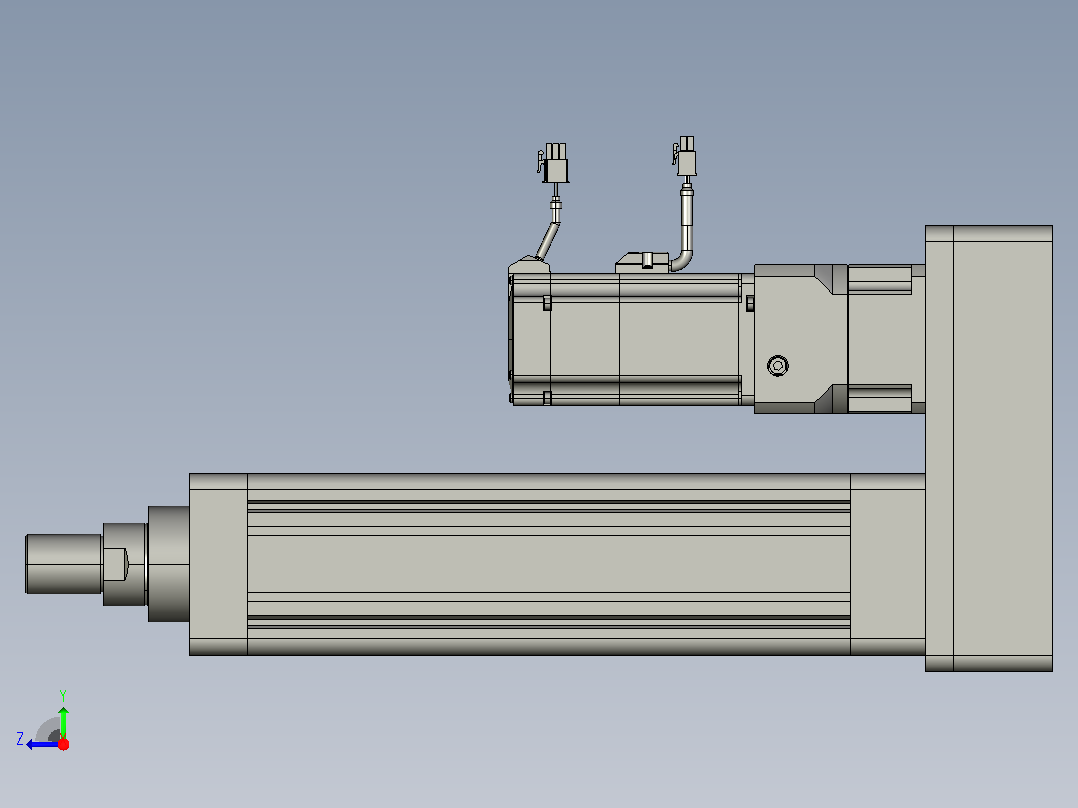The height and width of the screenshot is (808, 1078).
Task: Click the "Z" axis label
Action: point(20,739)
